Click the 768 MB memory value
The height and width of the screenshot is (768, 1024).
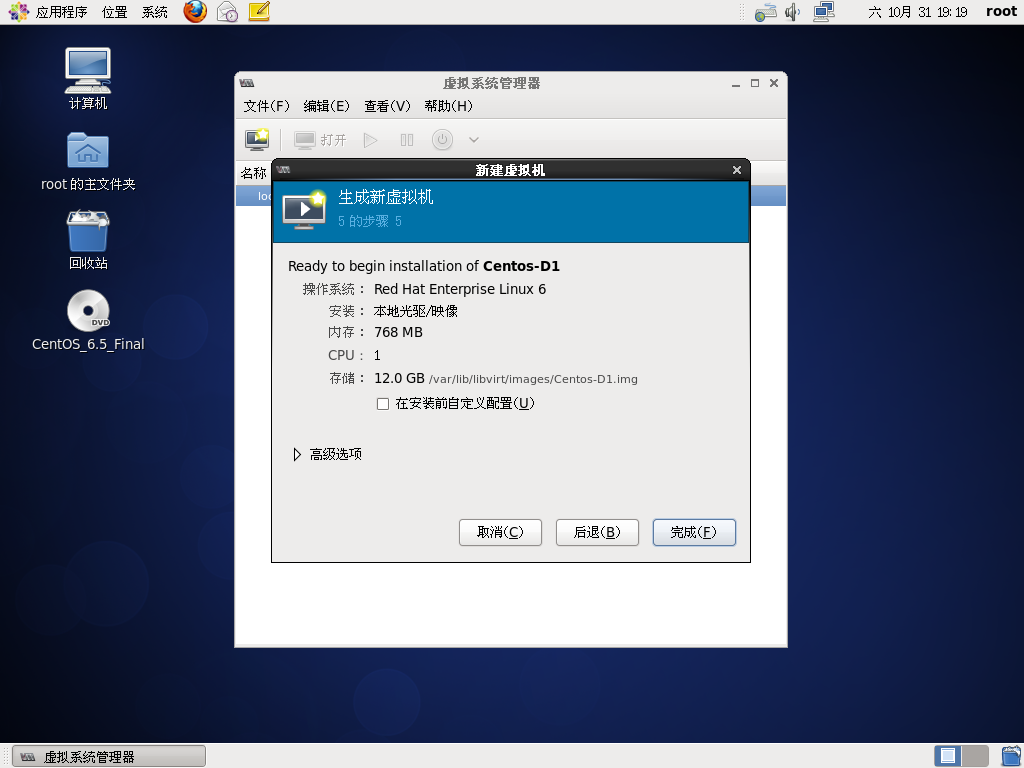tap(398, 332)
